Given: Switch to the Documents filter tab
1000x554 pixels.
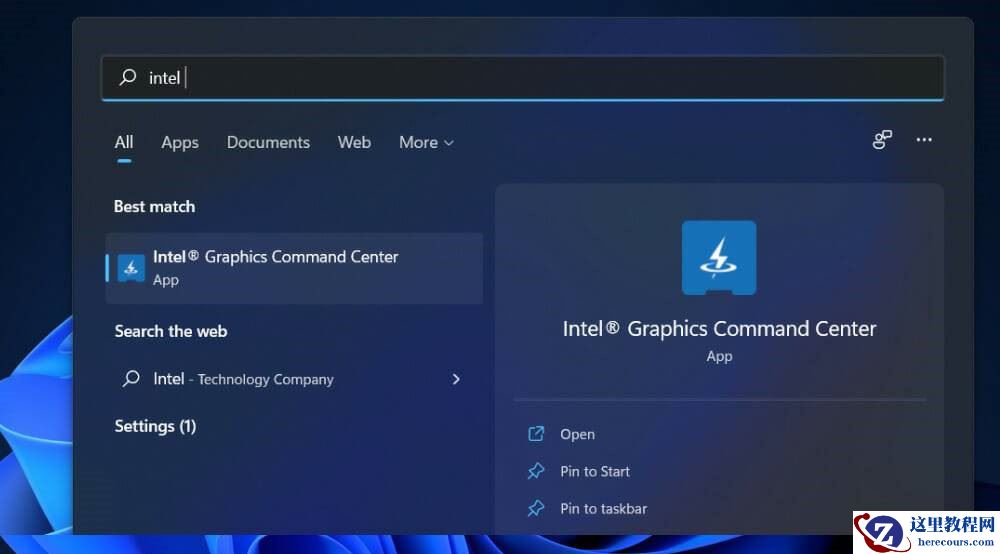Looking at the screenshot, I should coord(268,142).
